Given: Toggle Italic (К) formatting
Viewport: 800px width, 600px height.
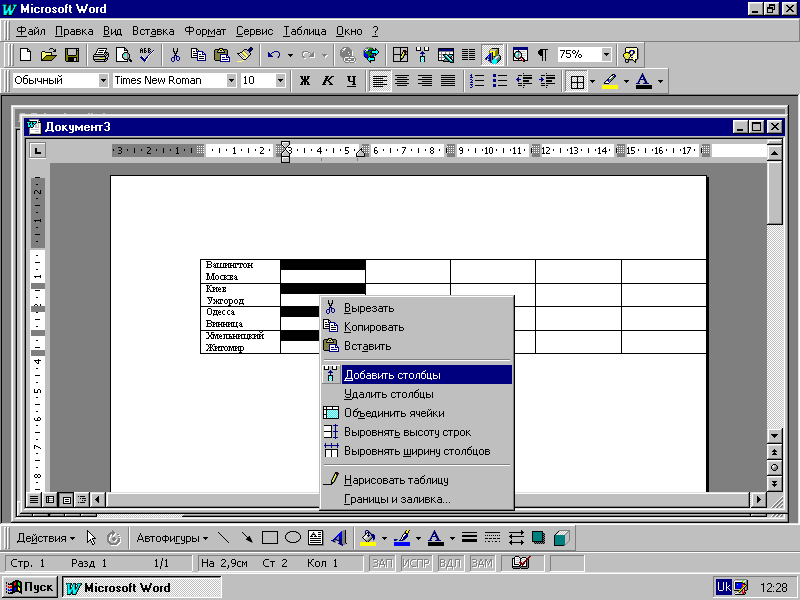Looking at the screenshot, I should coord(328,81).
